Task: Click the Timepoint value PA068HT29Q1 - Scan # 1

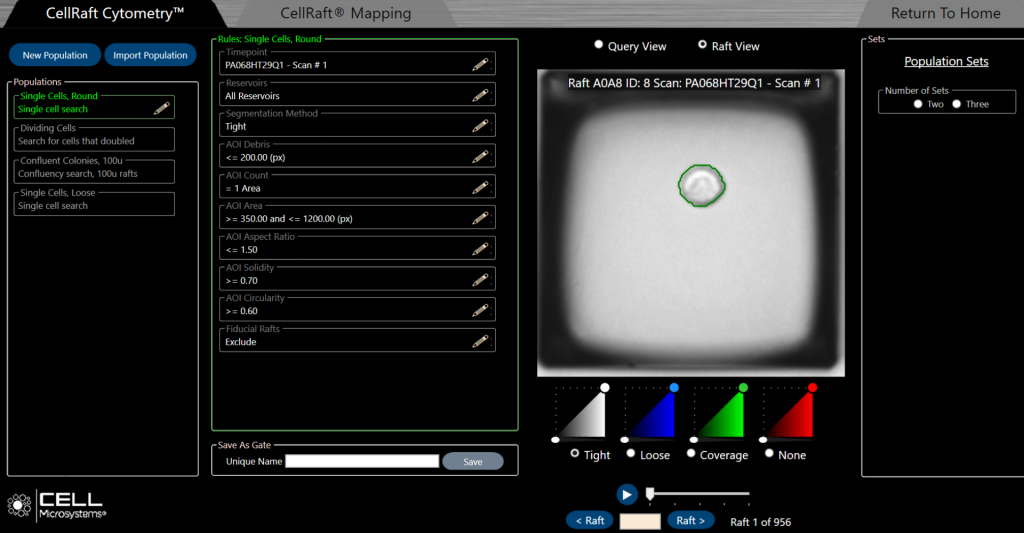Action: point(276,65)
